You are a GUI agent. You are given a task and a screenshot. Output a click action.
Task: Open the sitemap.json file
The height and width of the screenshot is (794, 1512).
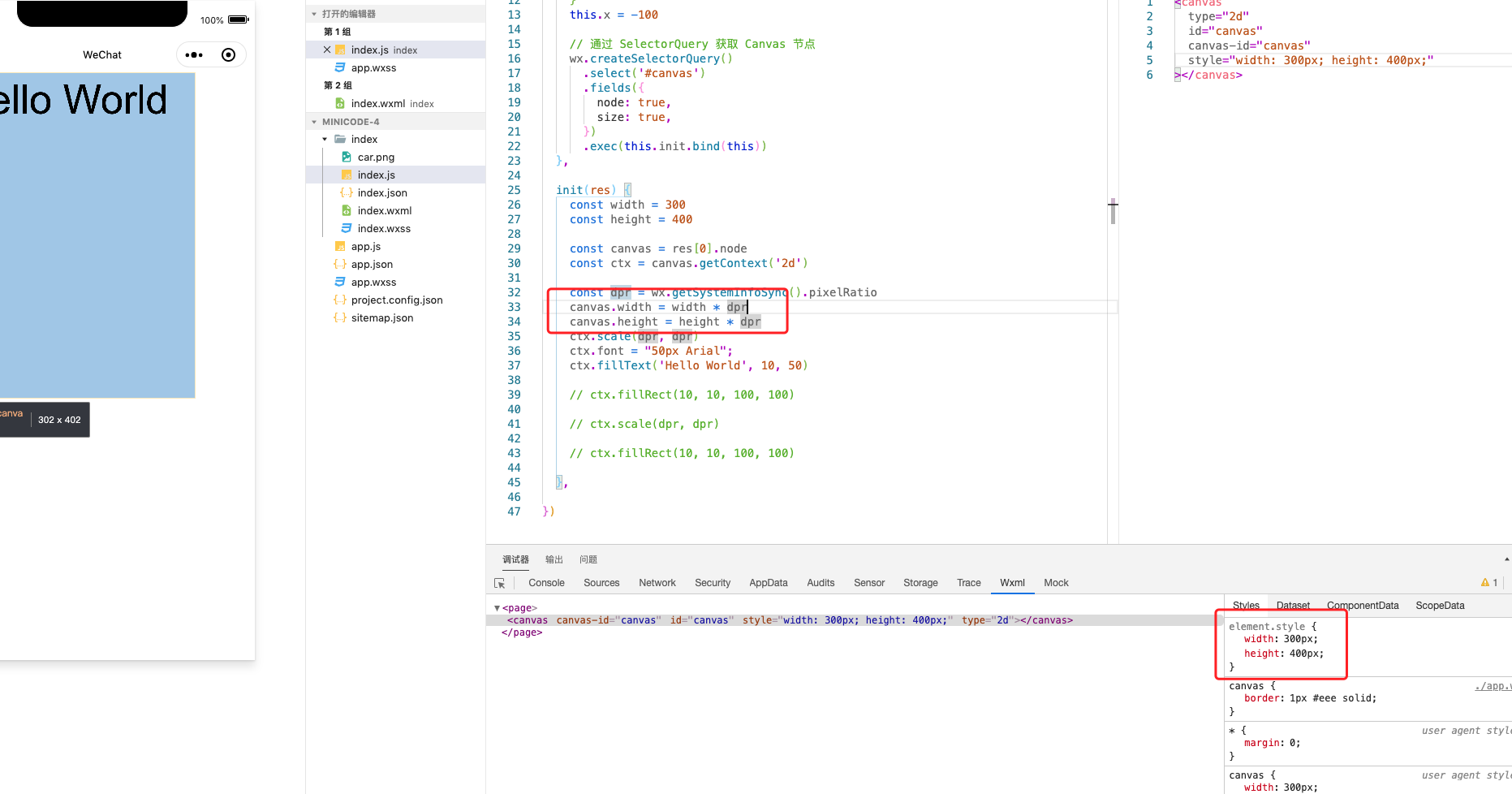[382, 317]
